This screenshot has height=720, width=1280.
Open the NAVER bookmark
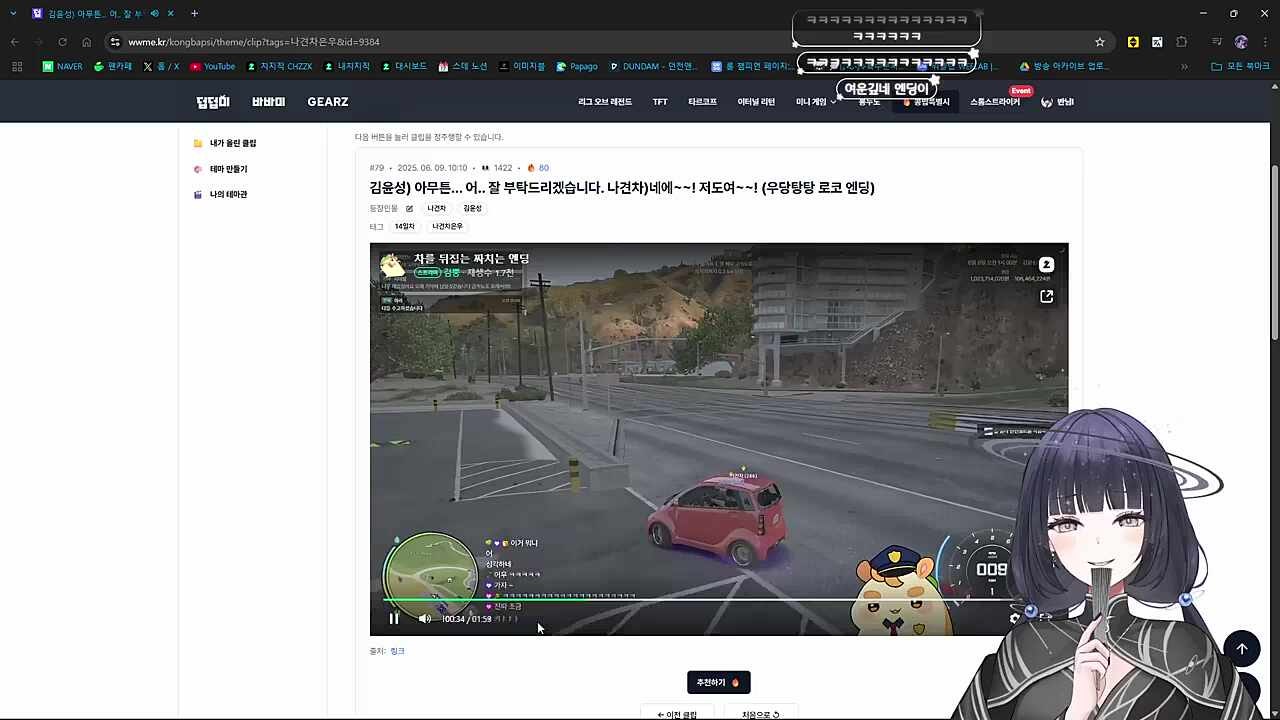click(x=63, y=67)
